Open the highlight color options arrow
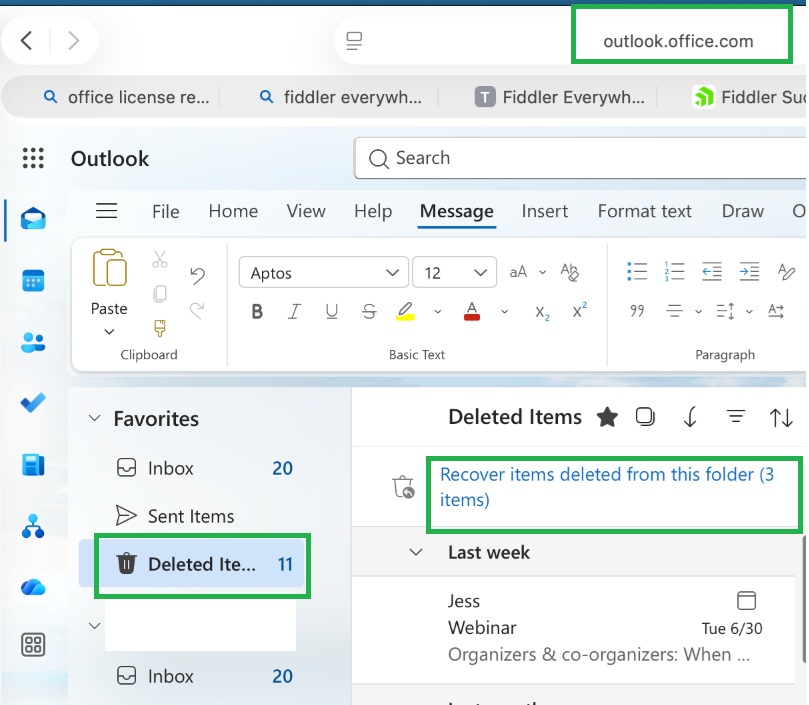 [x=438, y=311]
